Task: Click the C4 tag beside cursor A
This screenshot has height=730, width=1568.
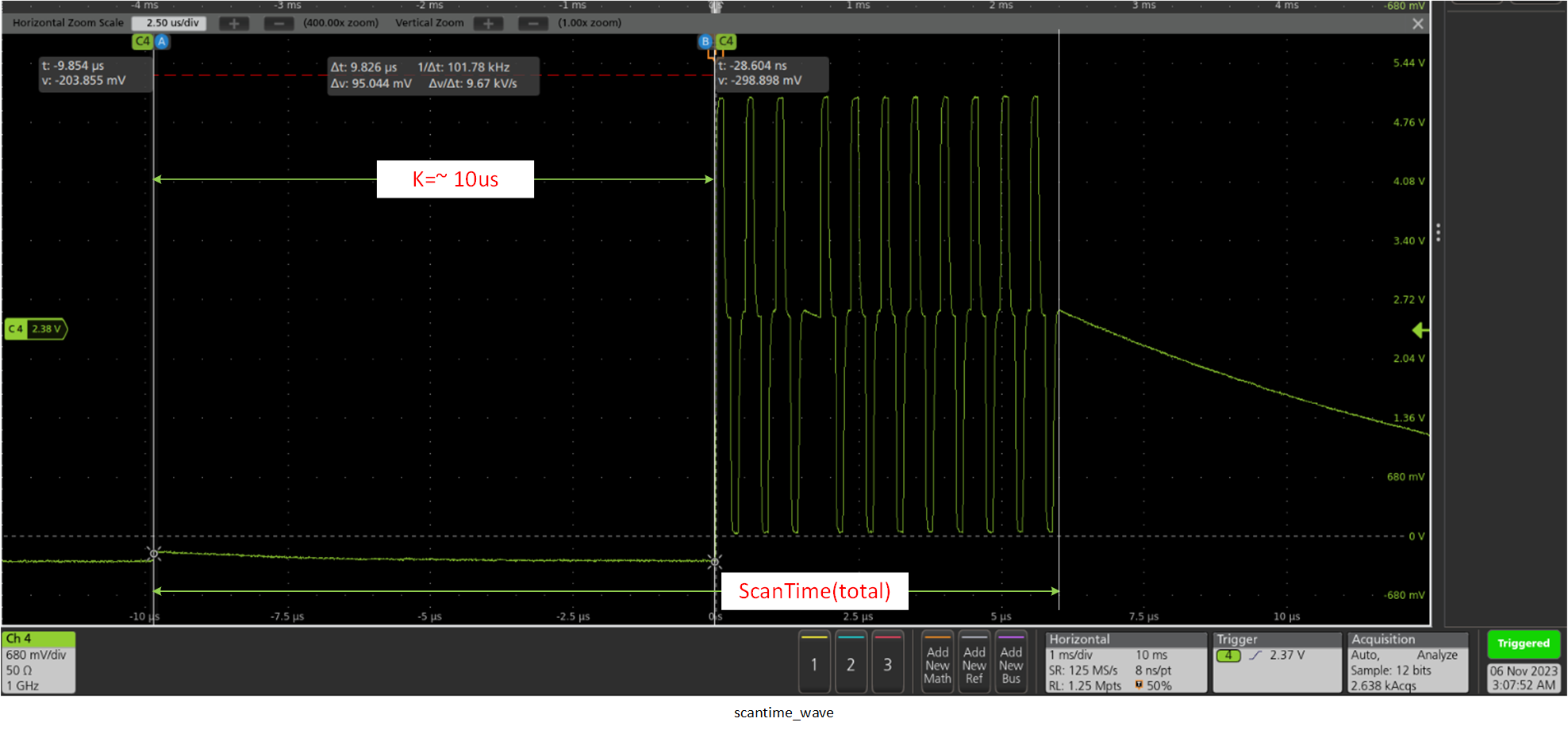Action: [143, 41]
